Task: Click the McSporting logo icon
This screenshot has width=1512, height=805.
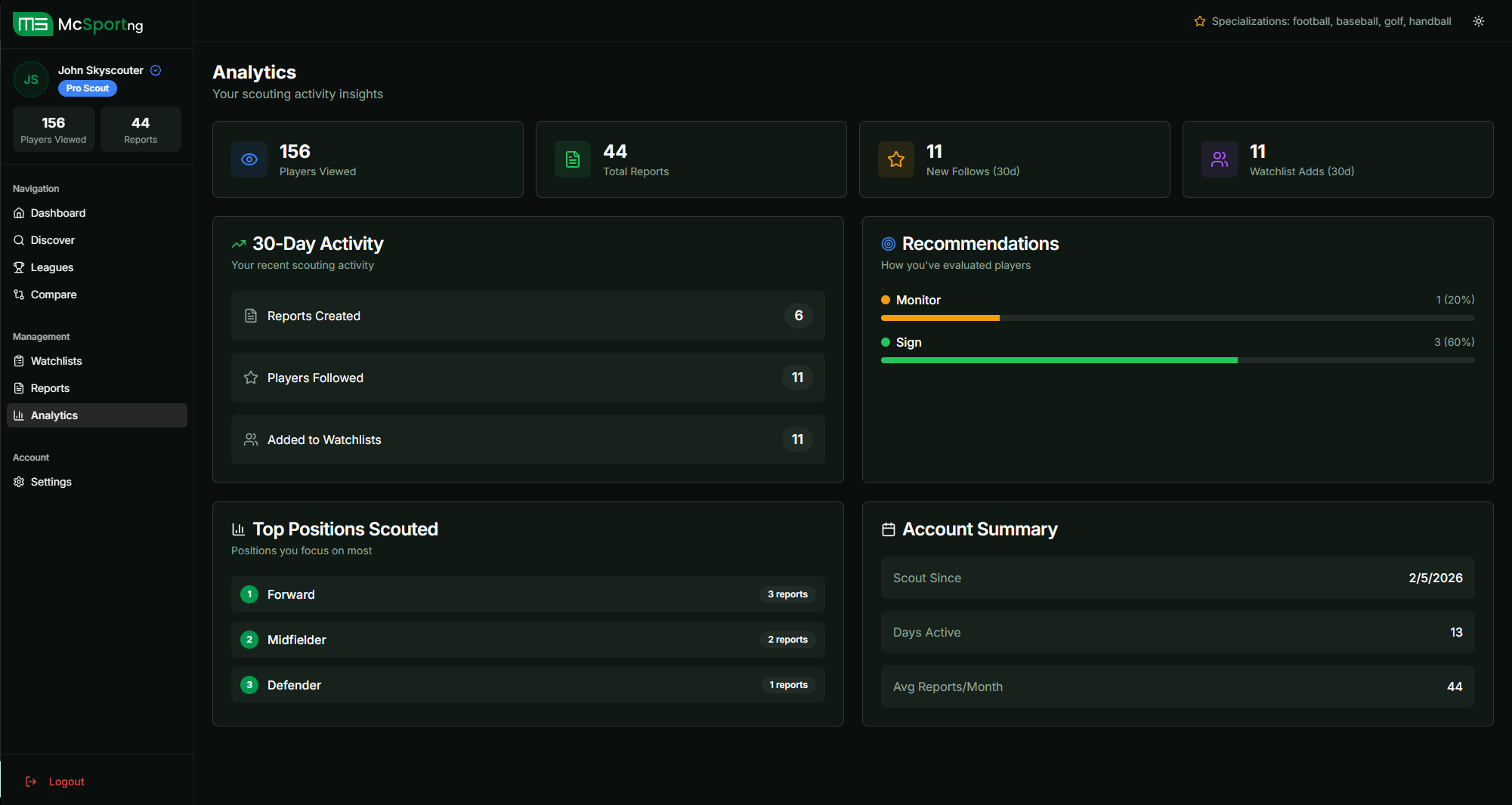Action: pos(32,24)
